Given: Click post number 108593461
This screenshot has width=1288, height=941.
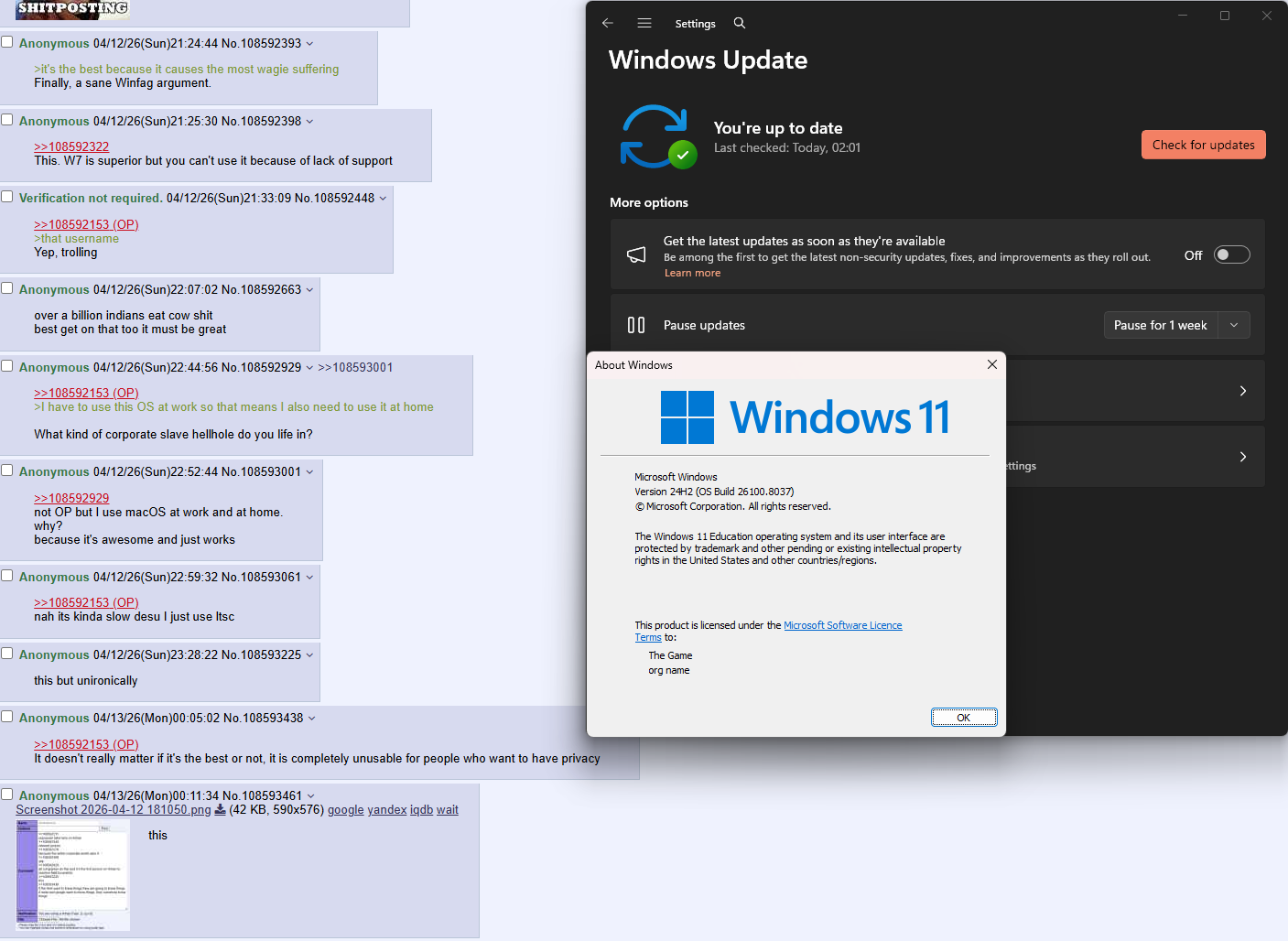Looking at the screenshot, I should (x=272, y=795).
